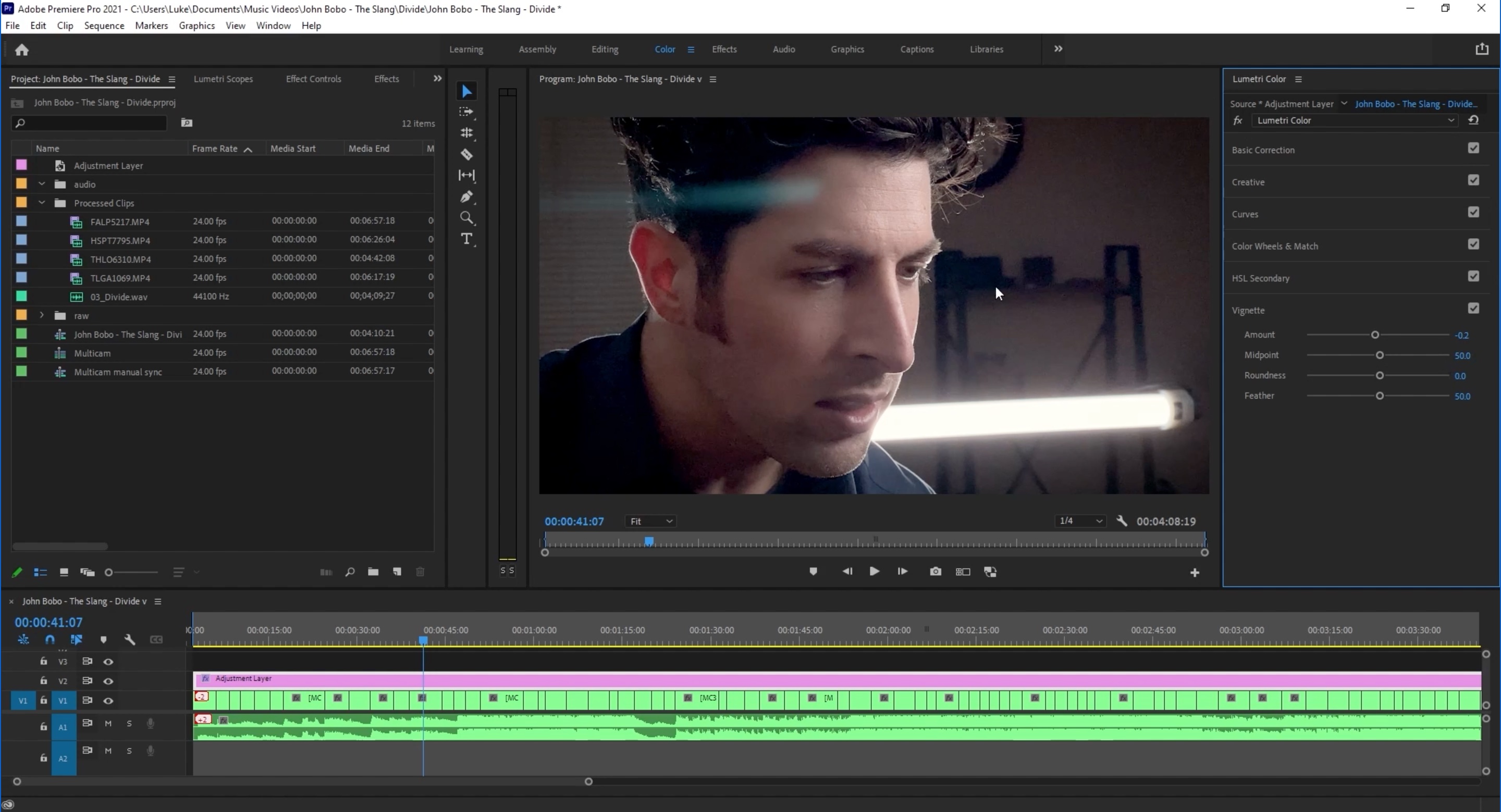Step forward one frame

[902, 572]
